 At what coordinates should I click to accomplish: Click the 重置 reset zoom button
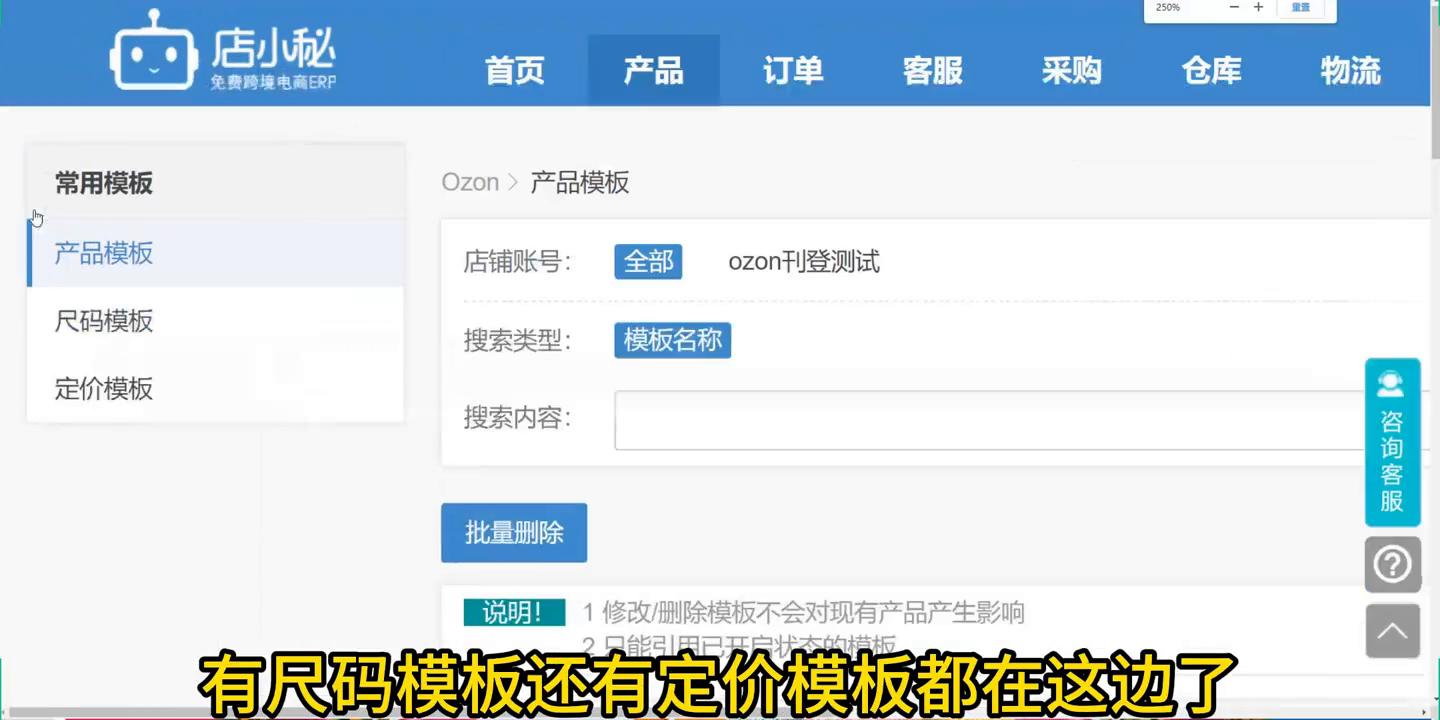1301,7
